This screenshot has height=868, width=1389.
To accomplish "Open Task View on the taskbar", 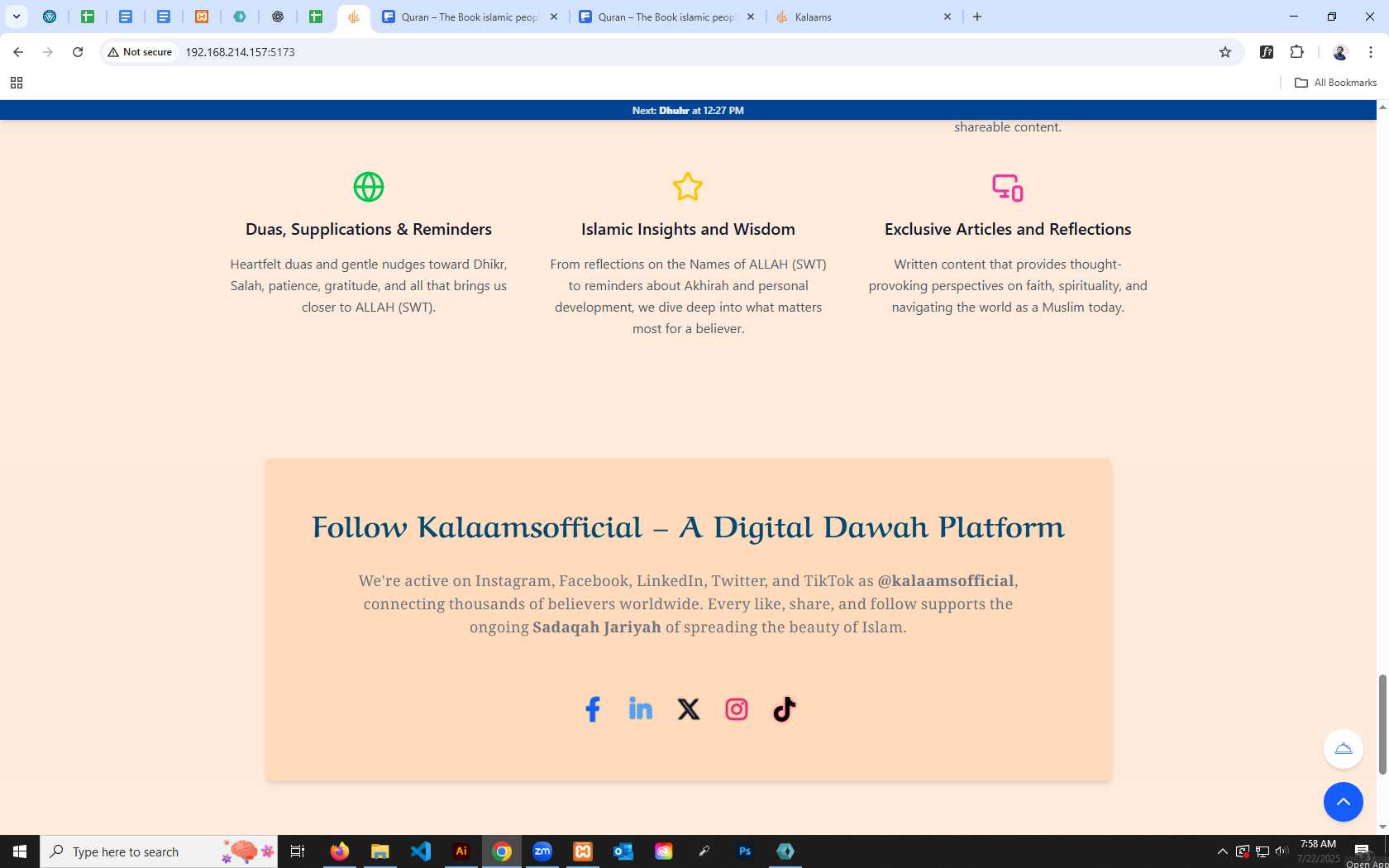I will tap(298, 851).
